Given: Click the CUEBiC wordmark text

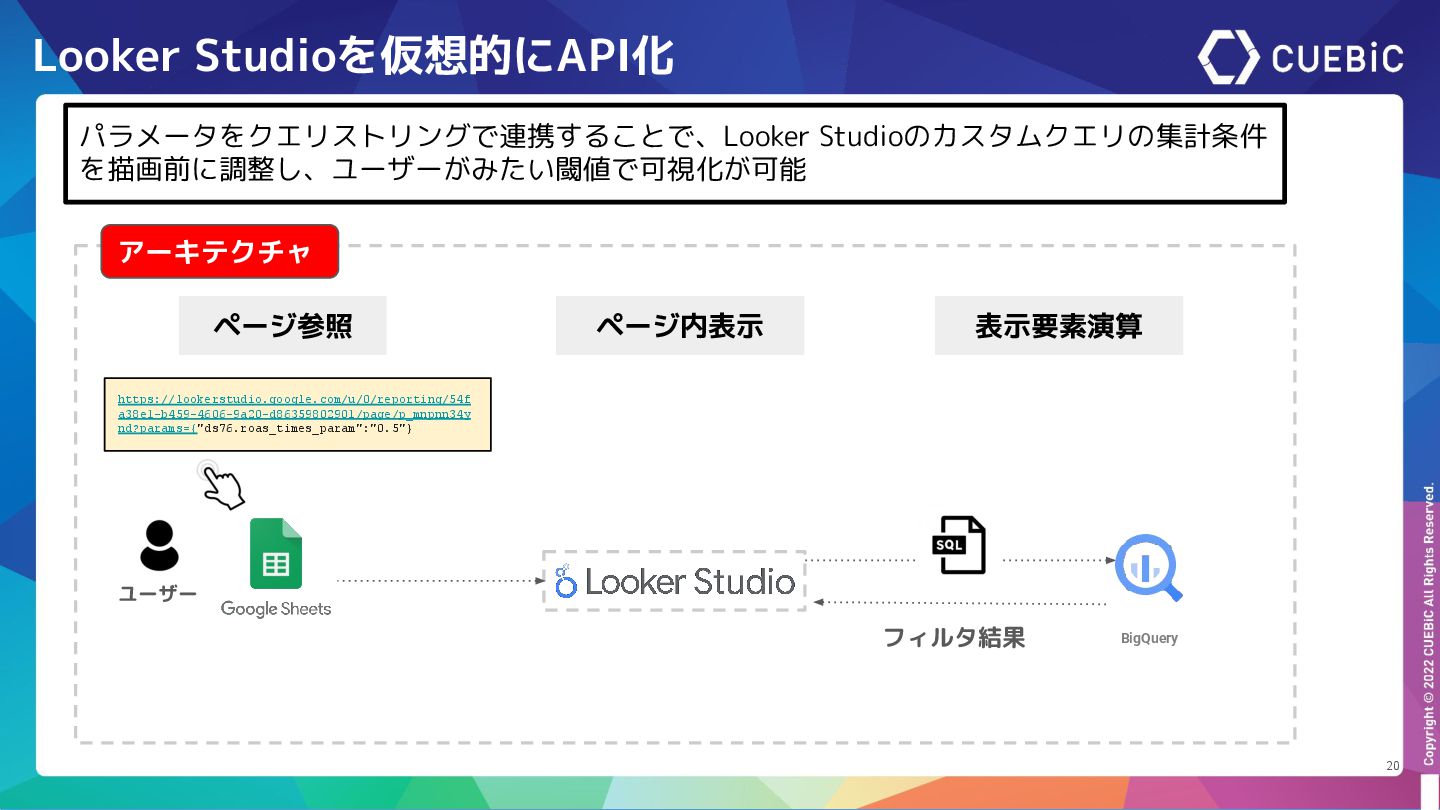Looking at the screenshot, I should 1338,57.
